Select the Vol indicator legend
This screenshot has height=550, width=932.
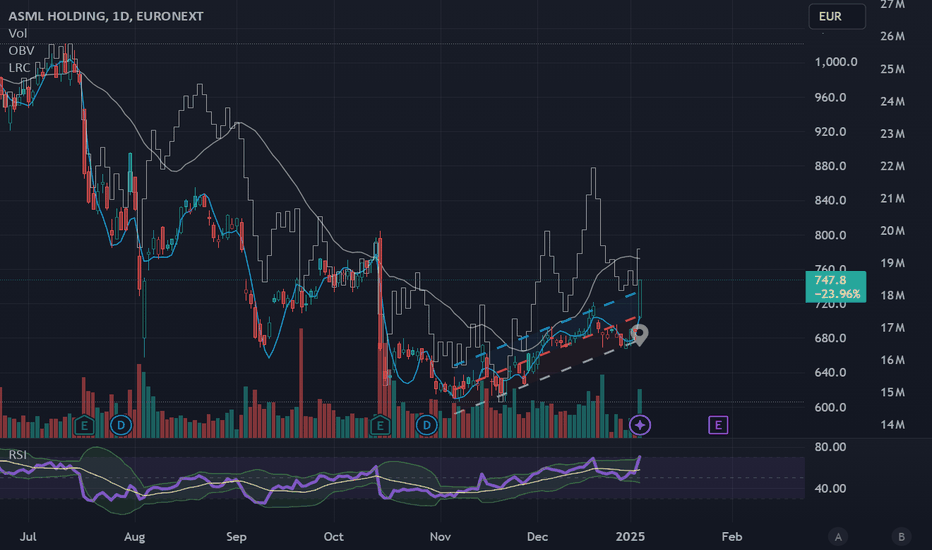tap(18, 33)
